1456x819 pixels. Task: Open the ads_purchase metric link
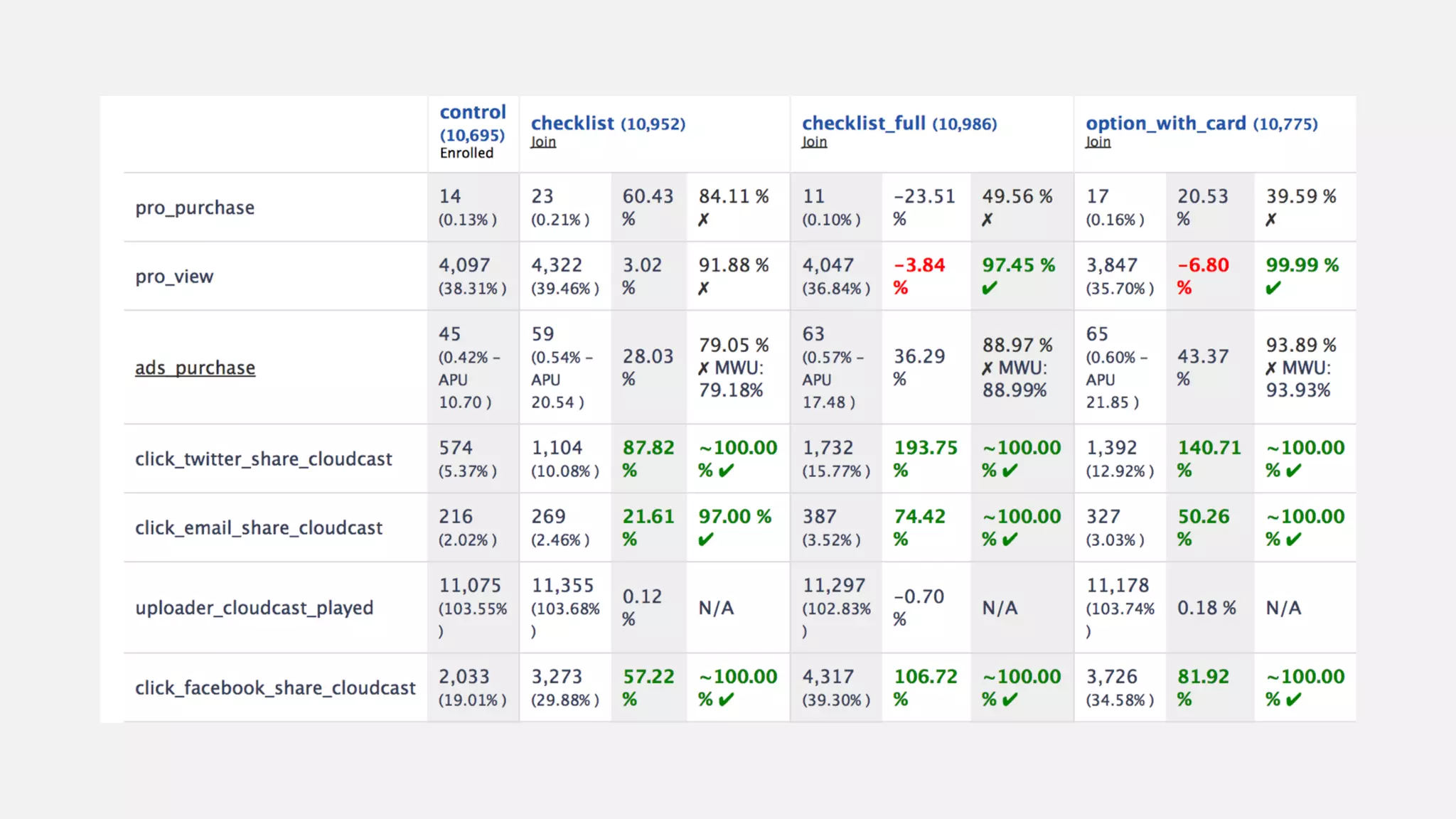tap(195, 368)
